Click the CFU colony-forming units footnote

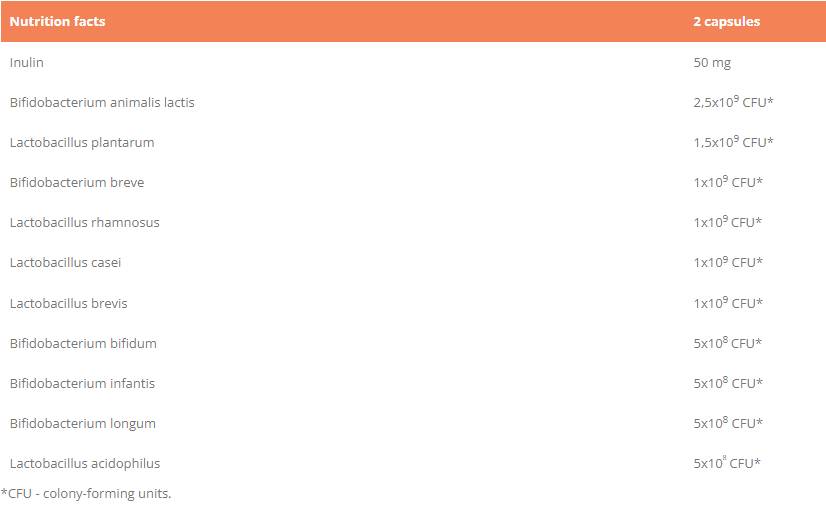[87, 493]
